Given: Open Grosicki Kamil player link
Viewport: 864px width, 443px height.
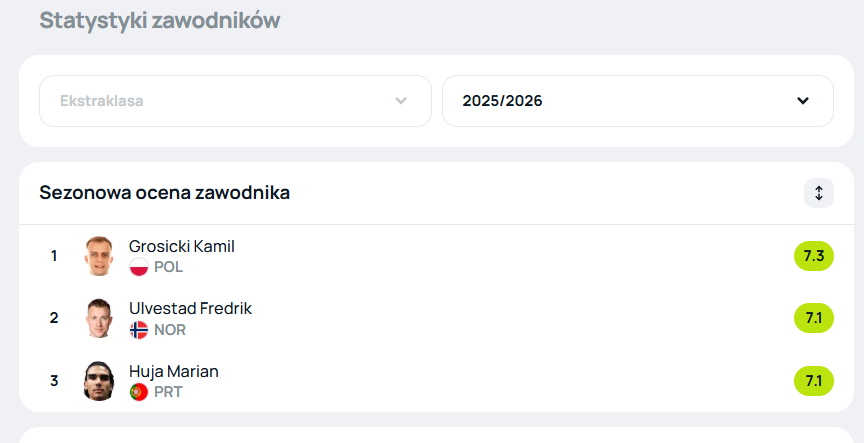Looking at the screenshot, I should coord(182,246).
